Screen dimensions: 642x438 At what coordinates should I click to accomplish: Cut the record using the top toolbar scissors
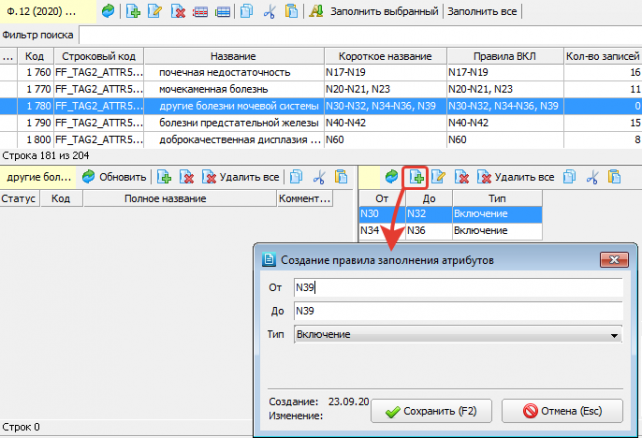[x=269, y=11]
